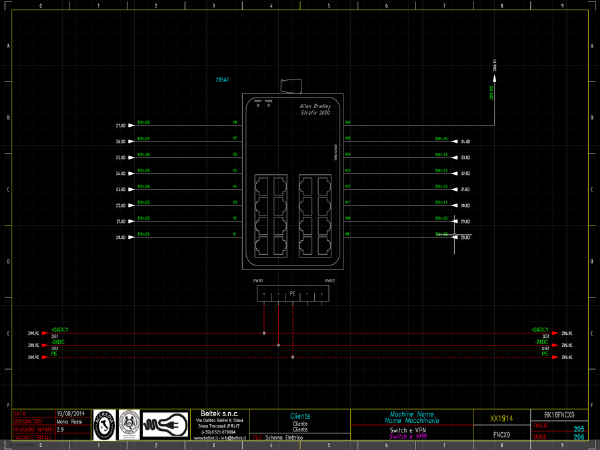Image resolution: width=600 pixels, height=450 pixels.
Task: Select the cyan Cliente heading
Action: coord(300,416)
